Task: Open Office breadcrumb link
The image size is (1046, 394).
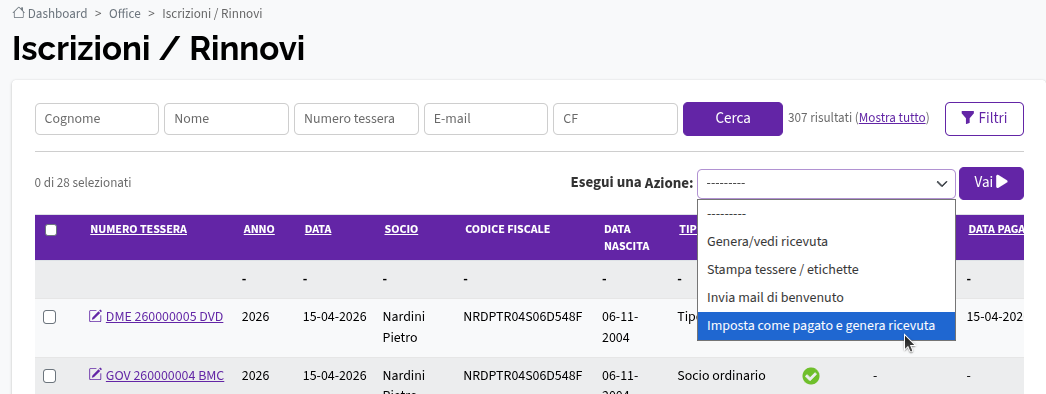Action: pos(125,13)
